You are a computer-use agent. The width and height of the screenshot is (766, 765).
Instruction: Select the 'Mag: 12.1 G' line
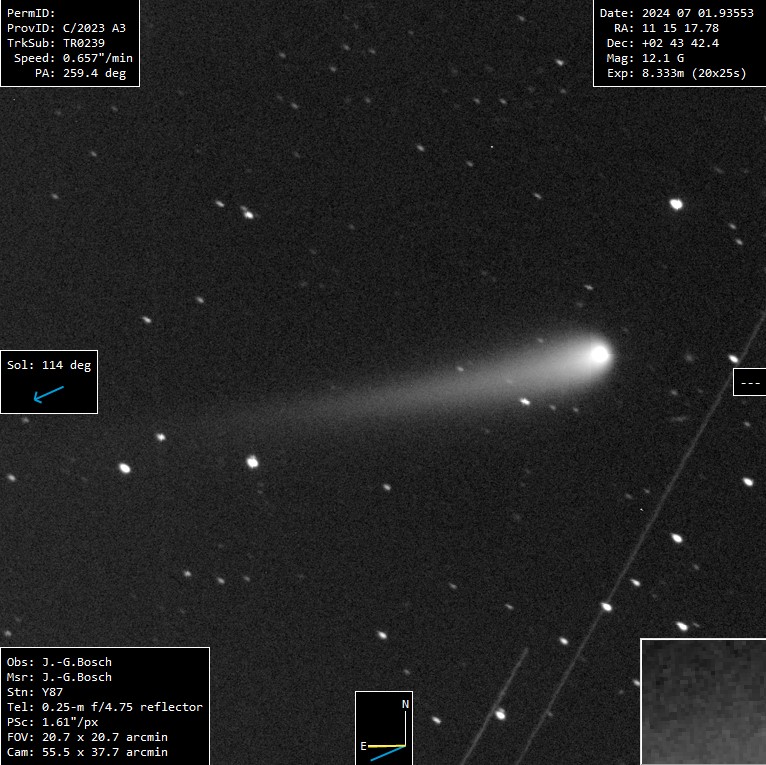645,58
